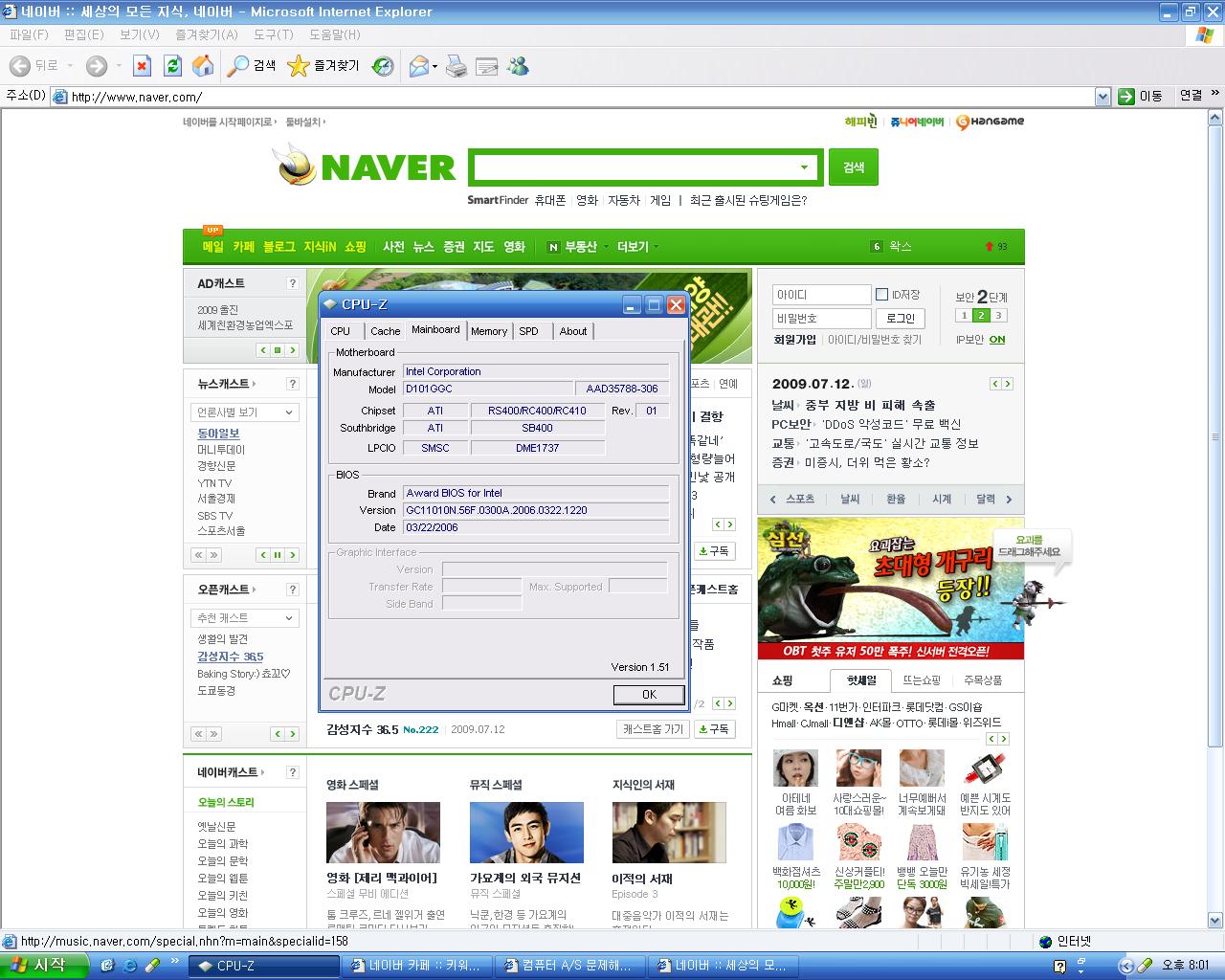The height and width of the screenshot is (980, 1225).
Task: Open Messenger toolbar icon
Action: click(518, 66)
